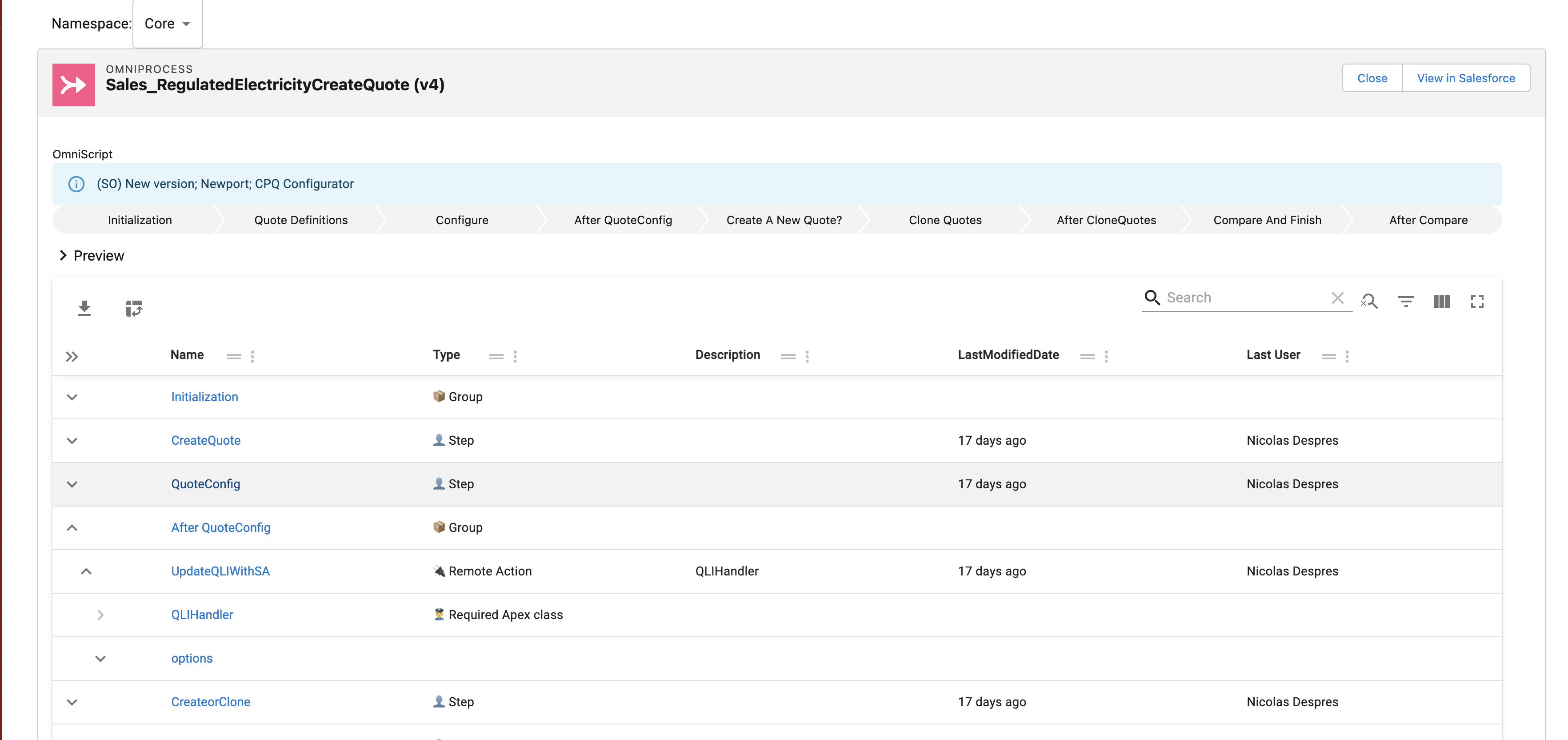Click Required Apex class type cell
Screen dimensions: 1568x740
[498, 615]
